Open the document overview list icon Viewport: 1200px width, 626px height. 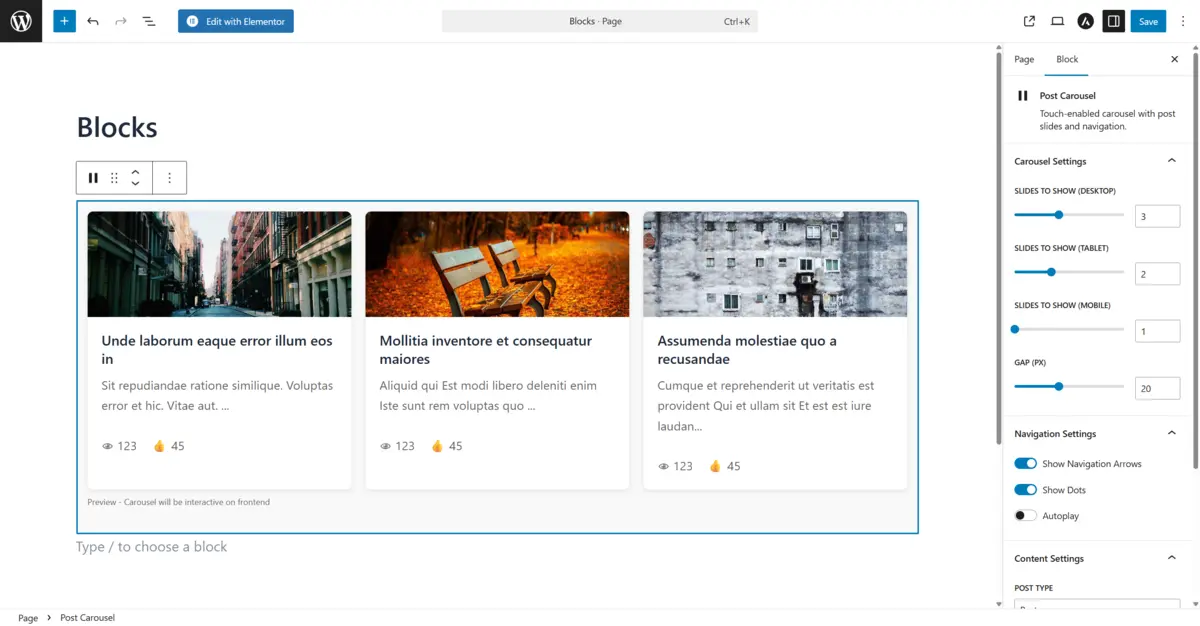click(149, 21)
